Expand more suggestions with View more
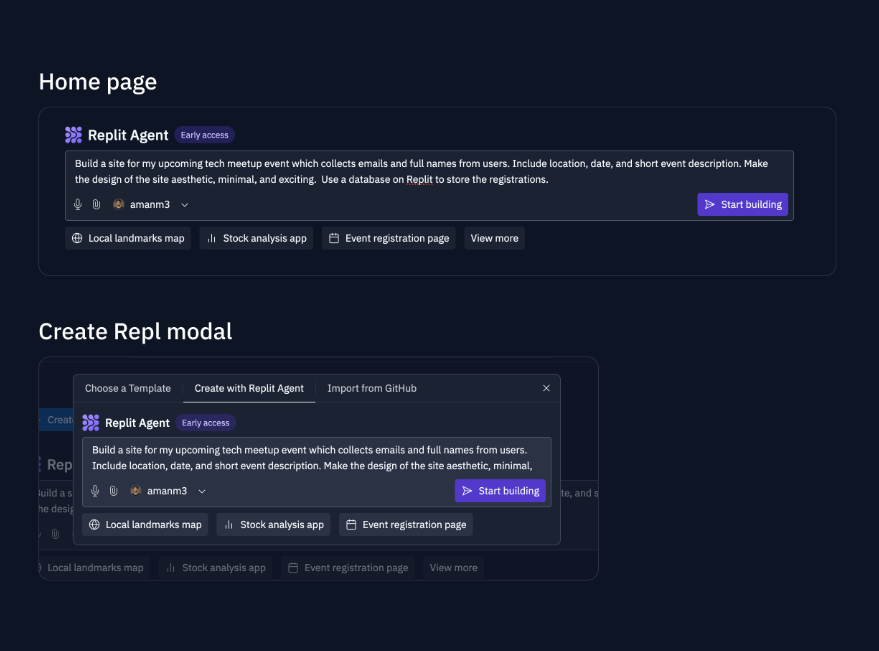Viewport: 879px width, 651px height. point(493,238)
